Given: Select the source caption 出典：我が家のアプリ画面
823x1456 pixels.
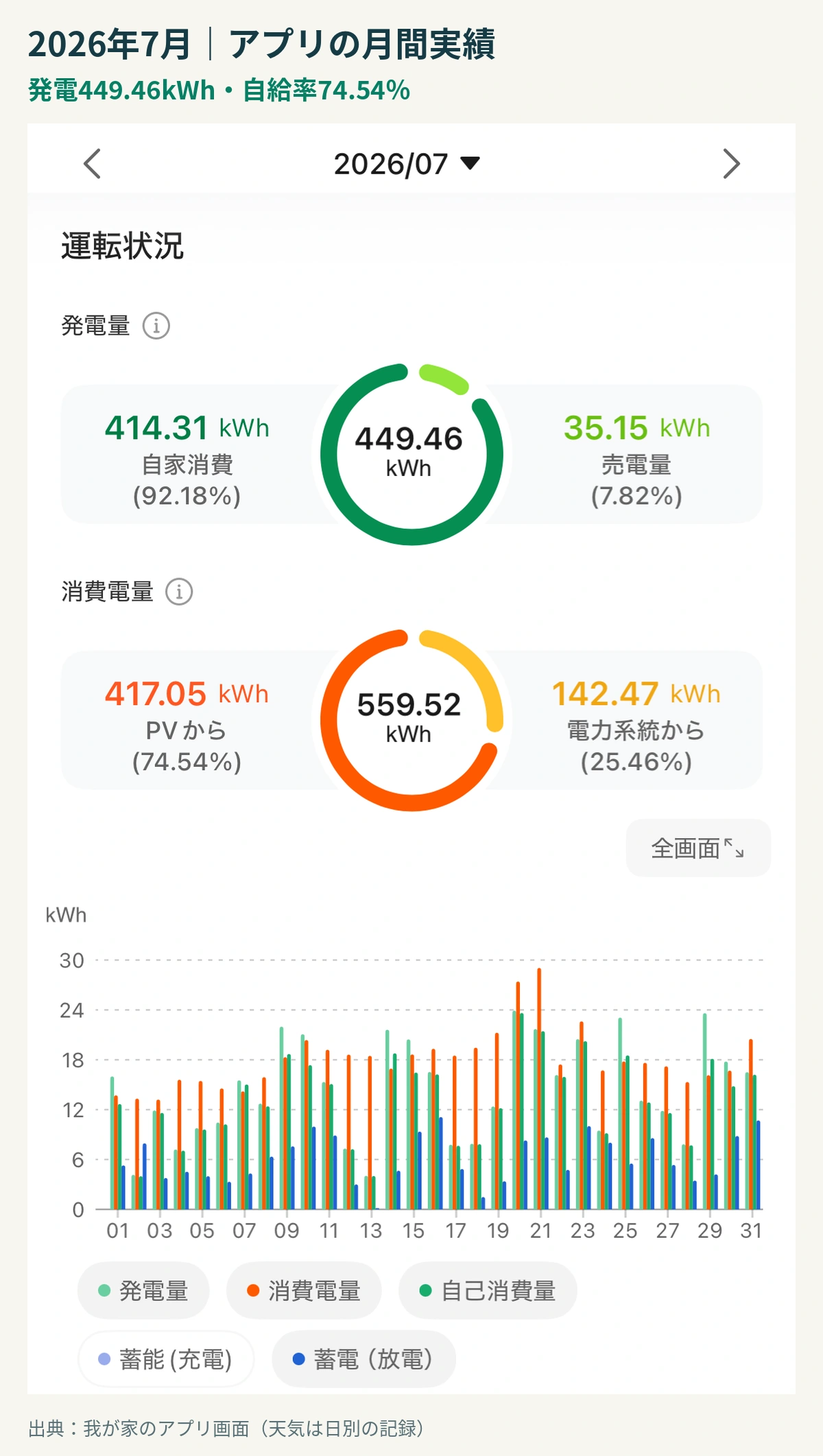Looking at the screenshot, I should tap(139, 1429).
